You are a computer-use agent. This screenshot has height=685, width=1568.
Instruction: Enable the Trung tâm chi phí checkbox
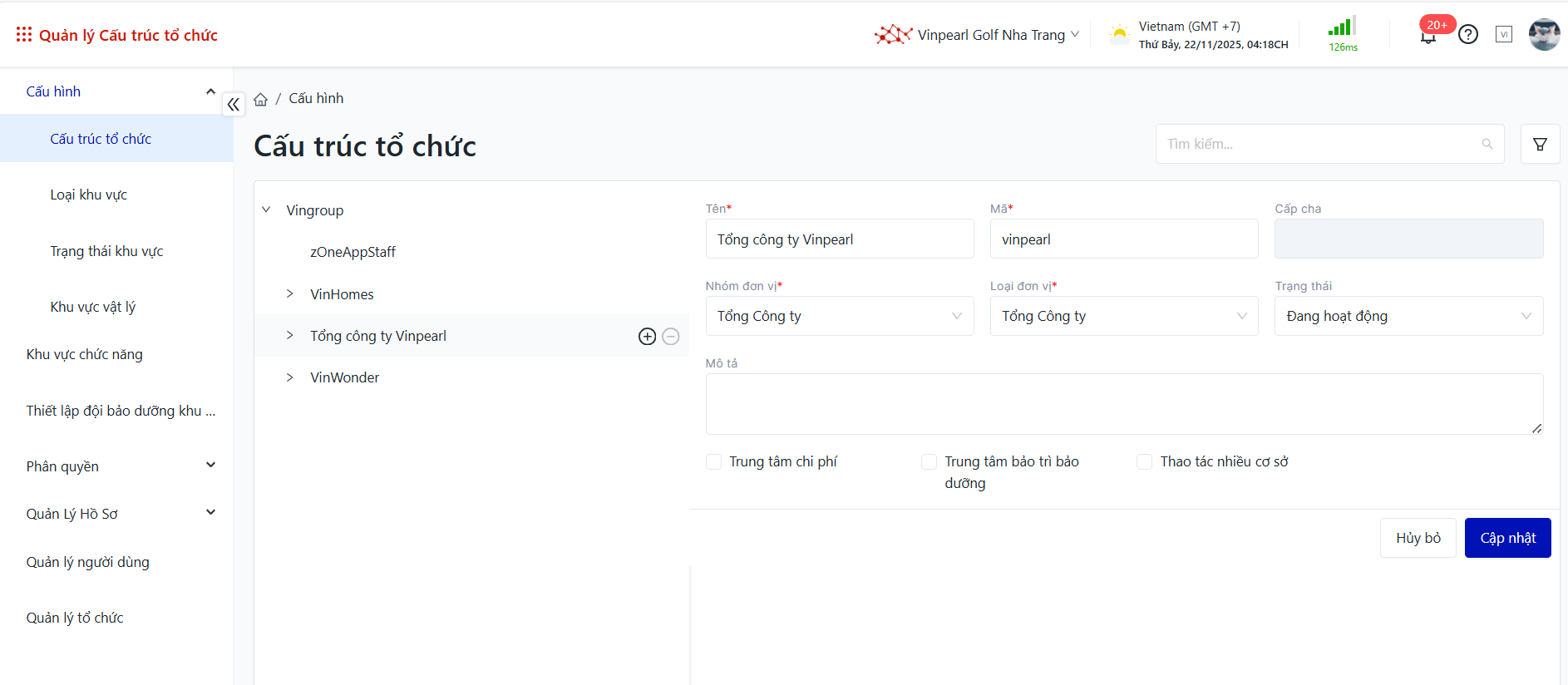click(x=713, y=461)
